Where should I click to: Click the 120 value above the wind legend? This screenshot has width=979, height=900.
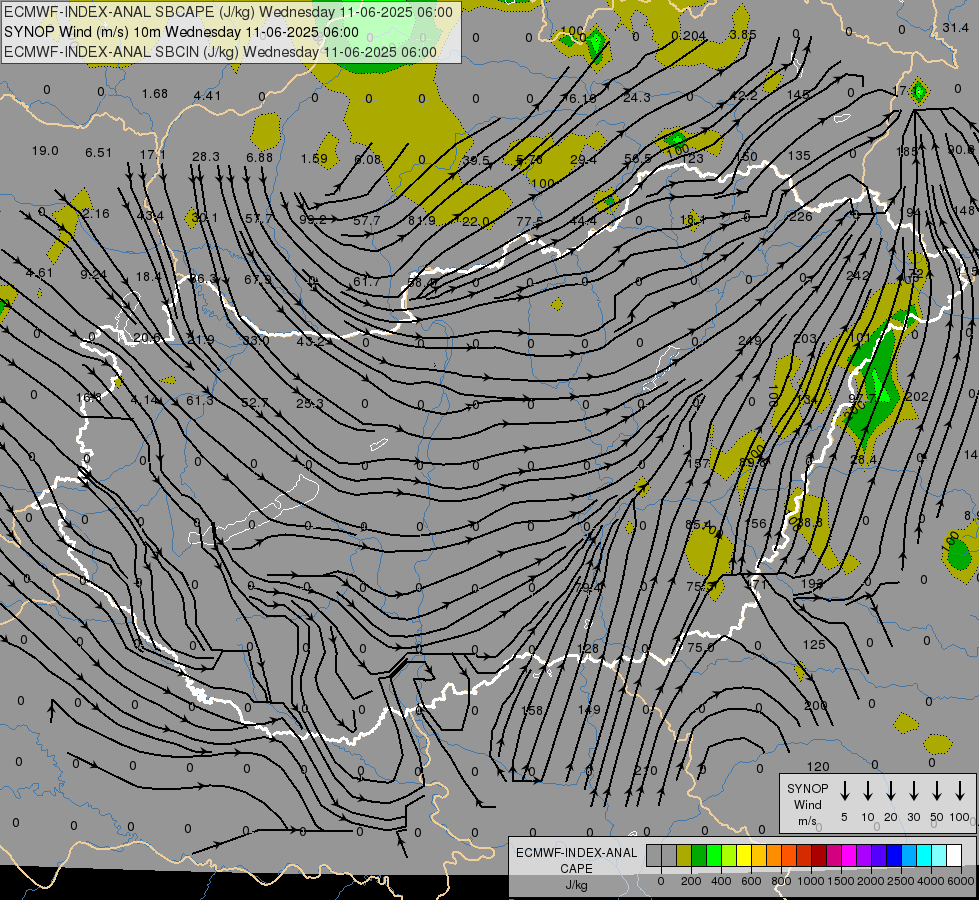point(818,766)
